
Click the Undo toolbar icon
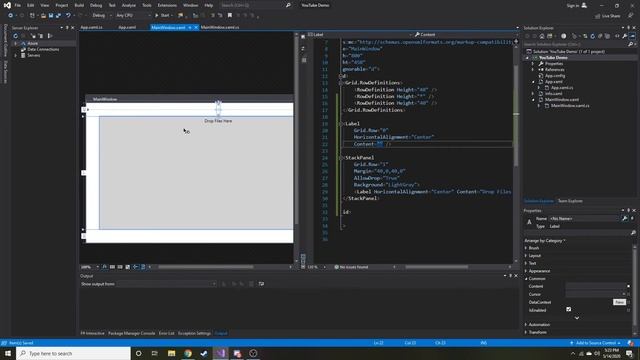tap(68, 16)
